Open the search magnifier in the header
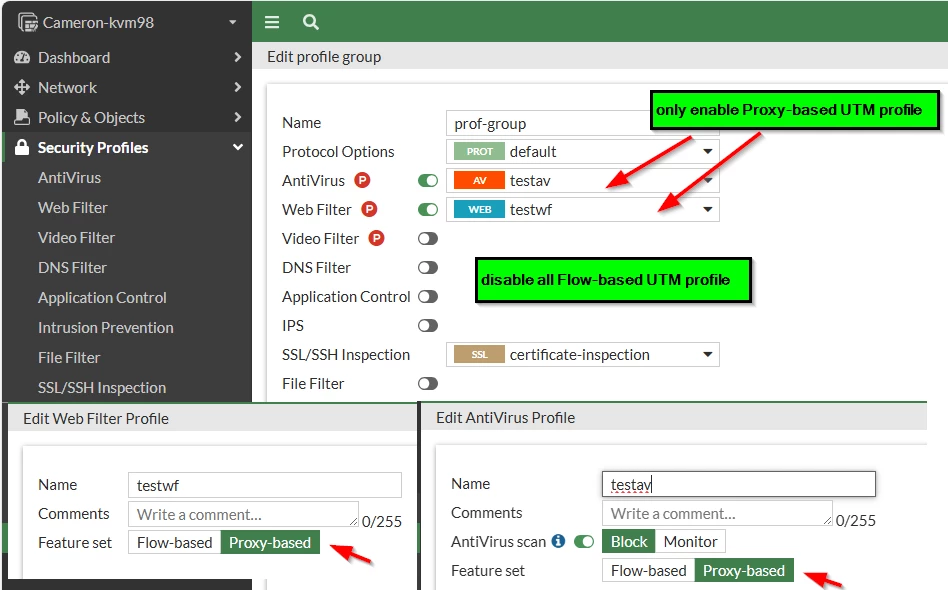Screen dimensions: 948x590 coord(310,22)
